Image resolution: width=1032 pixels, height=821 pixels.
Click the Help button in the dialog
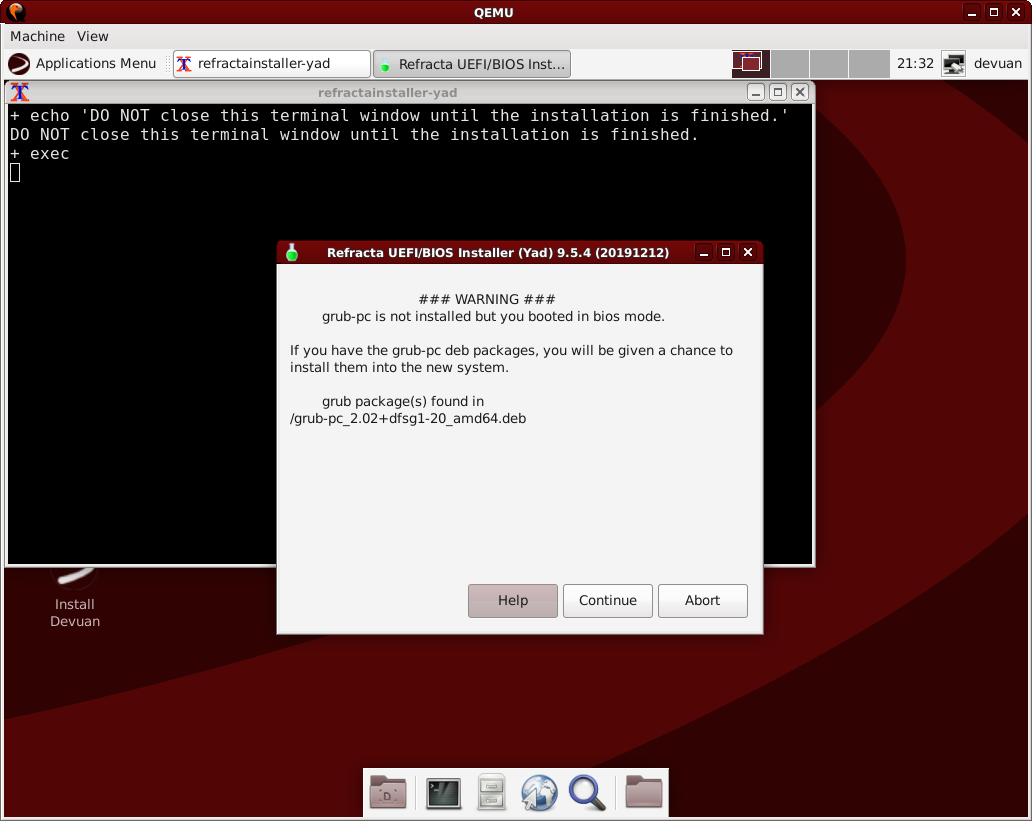(513, 601)
